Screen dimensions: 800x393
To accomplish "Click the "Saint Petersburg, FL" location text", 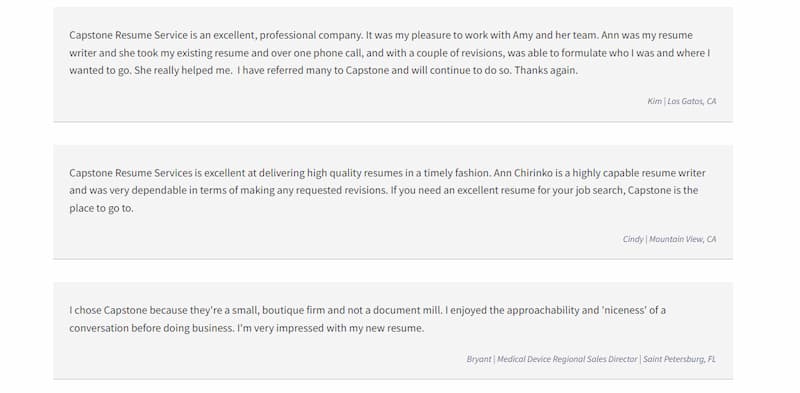I will point(679,359).
